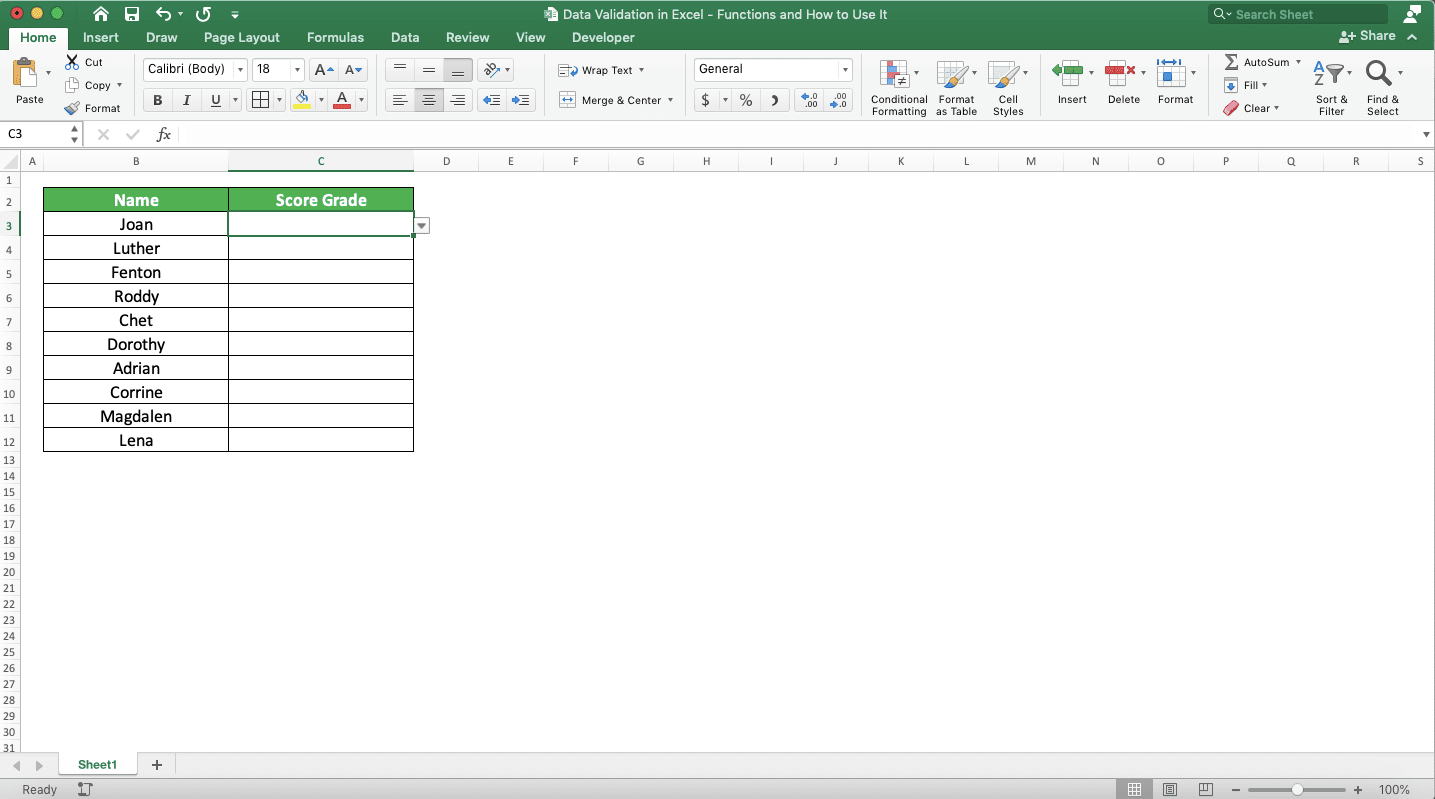Apply the red font color
The height and width of the screenshot is (799, 1435).
click(342, 100)
